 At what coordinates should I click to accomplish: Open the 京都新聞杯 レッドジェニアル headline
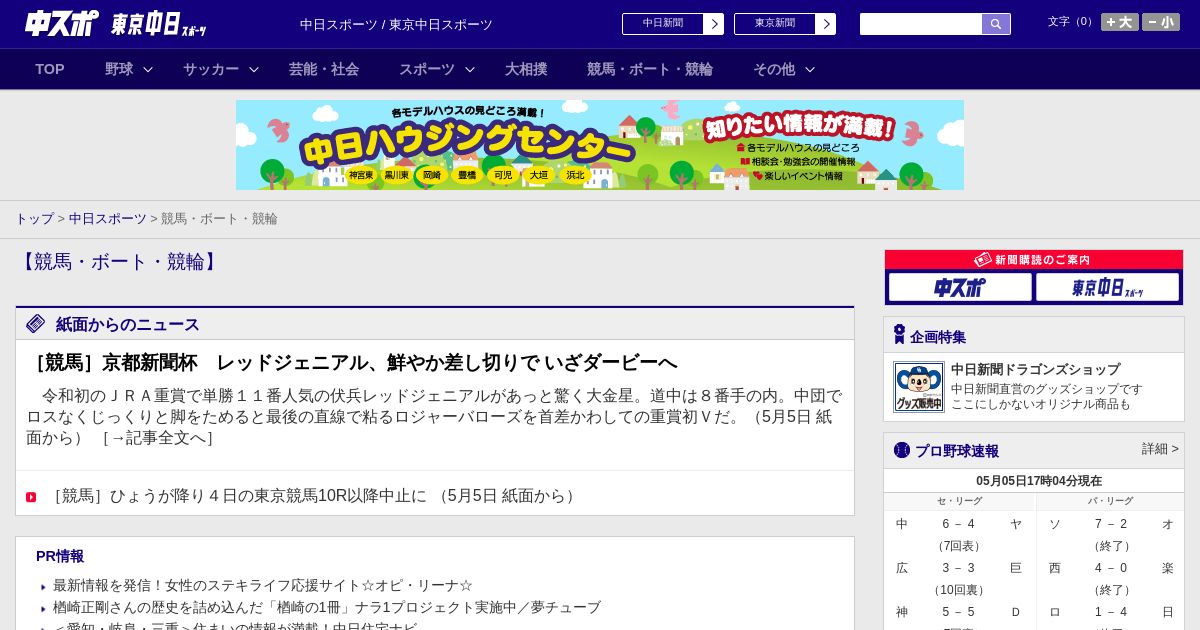point(352,362)
